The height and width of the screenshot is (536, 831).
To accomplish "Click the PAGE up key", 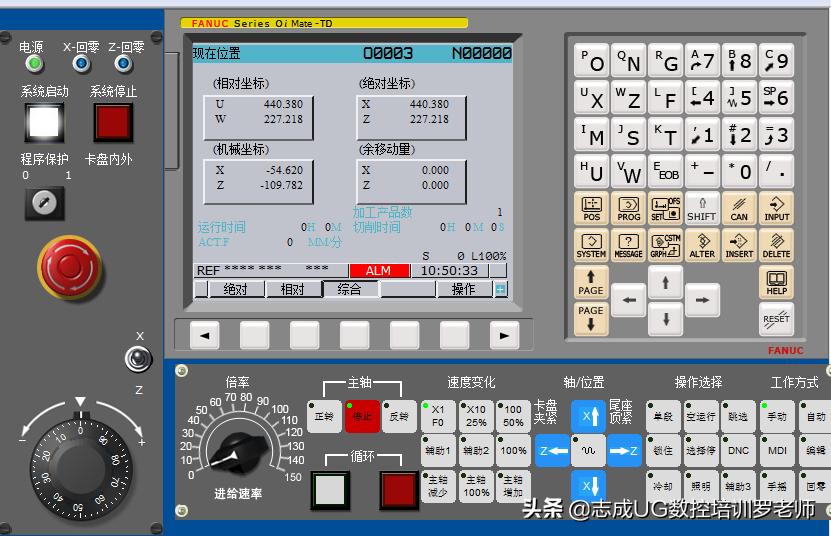I will 591,283.
